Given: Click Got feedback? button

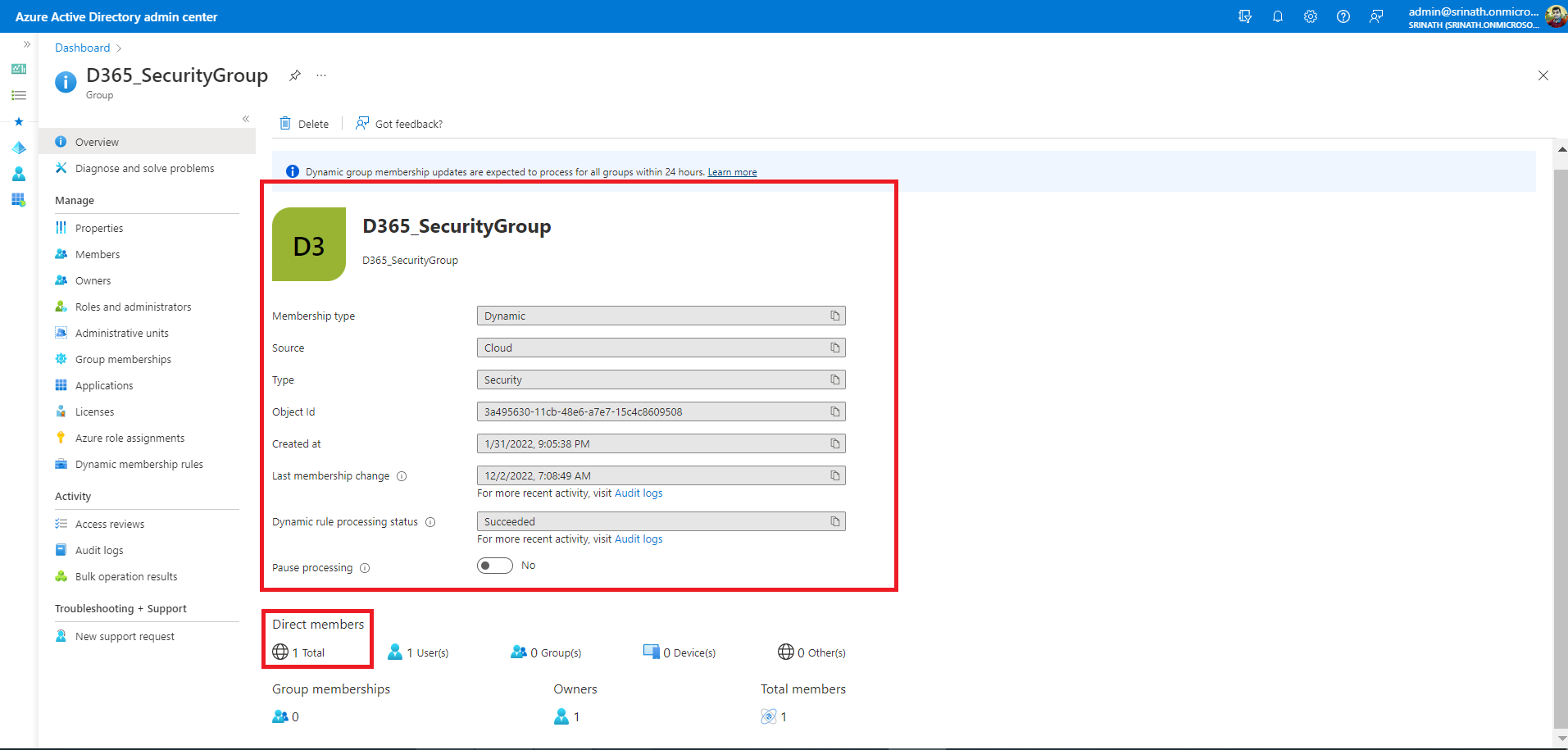Looking at the screenshot, I should 399,124.
